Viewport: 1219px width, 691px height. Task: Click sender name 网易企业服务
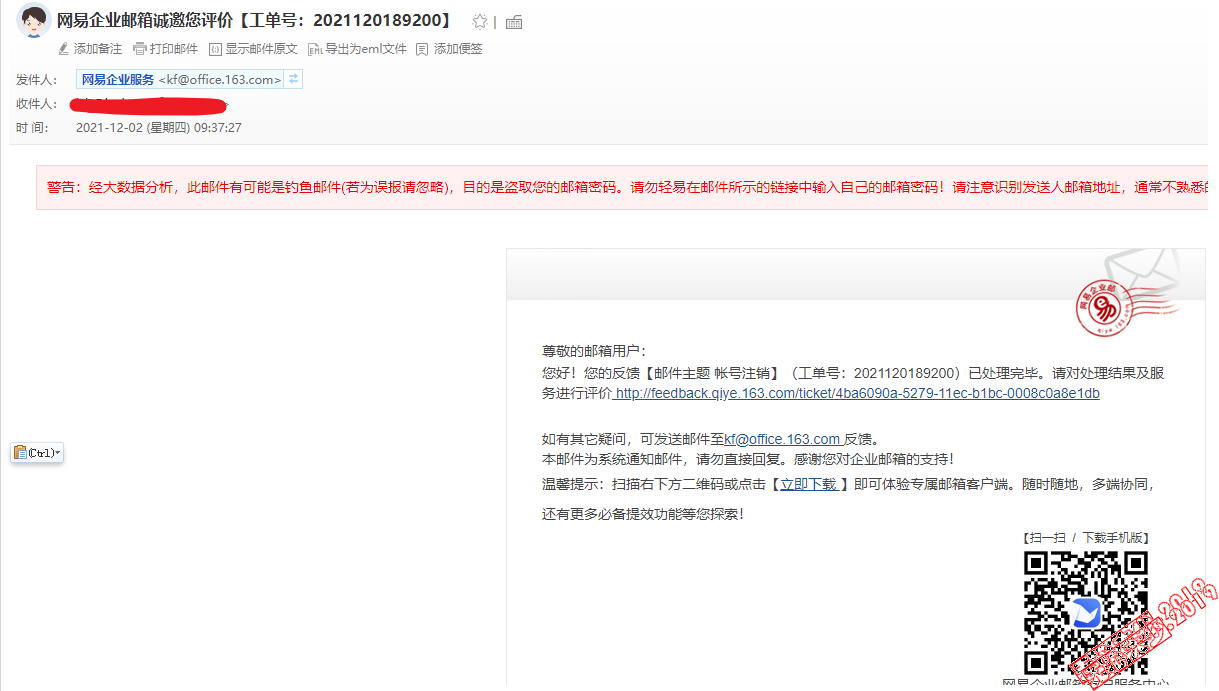pyautogui.click(x=118, y=80)
